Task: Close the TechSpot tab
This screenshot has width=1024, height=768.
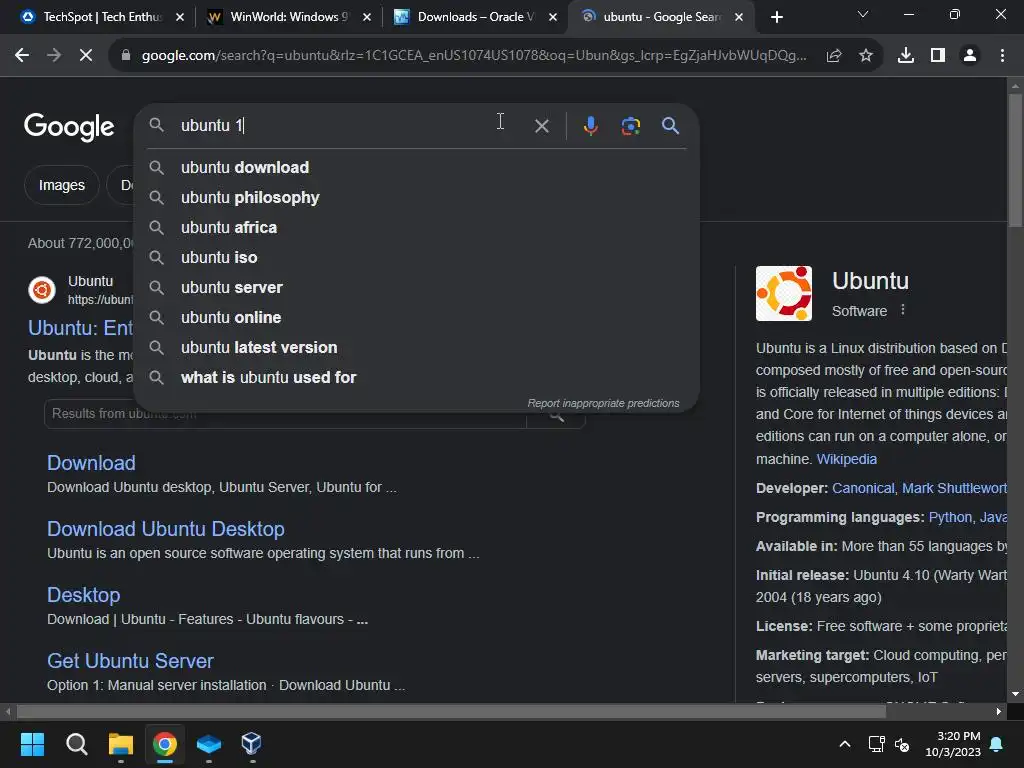Action: (180, 17)
